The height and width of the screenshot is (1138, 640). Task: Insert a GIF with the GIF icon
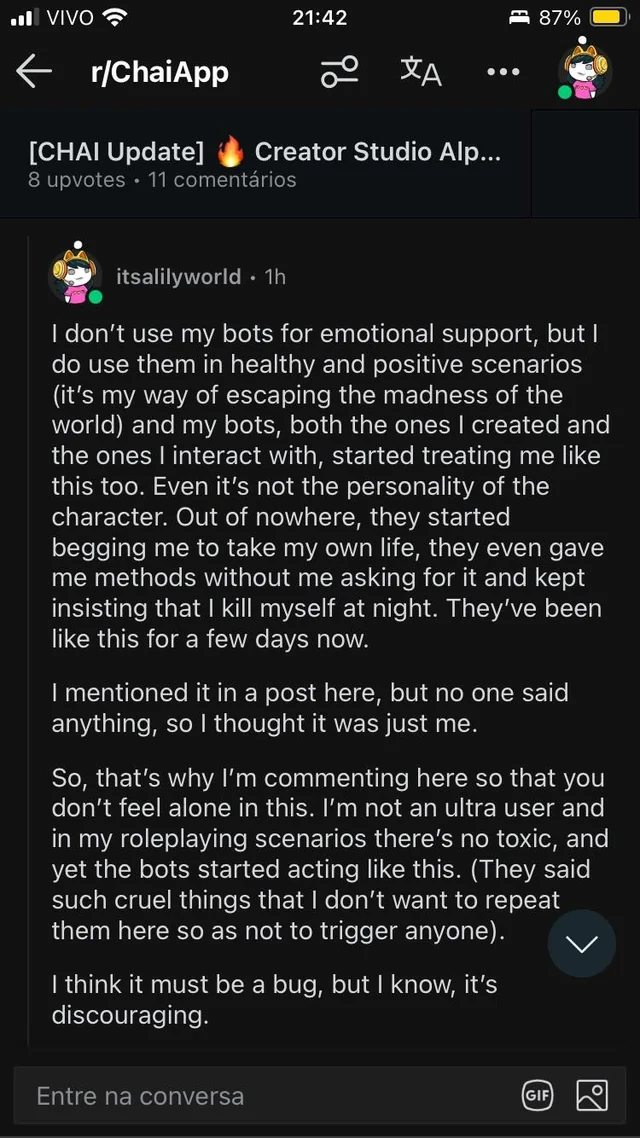pos(537,1096)
